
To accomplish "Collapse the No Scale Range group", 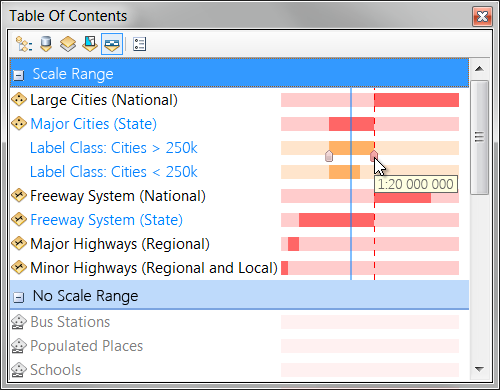I will pos(19,297).
